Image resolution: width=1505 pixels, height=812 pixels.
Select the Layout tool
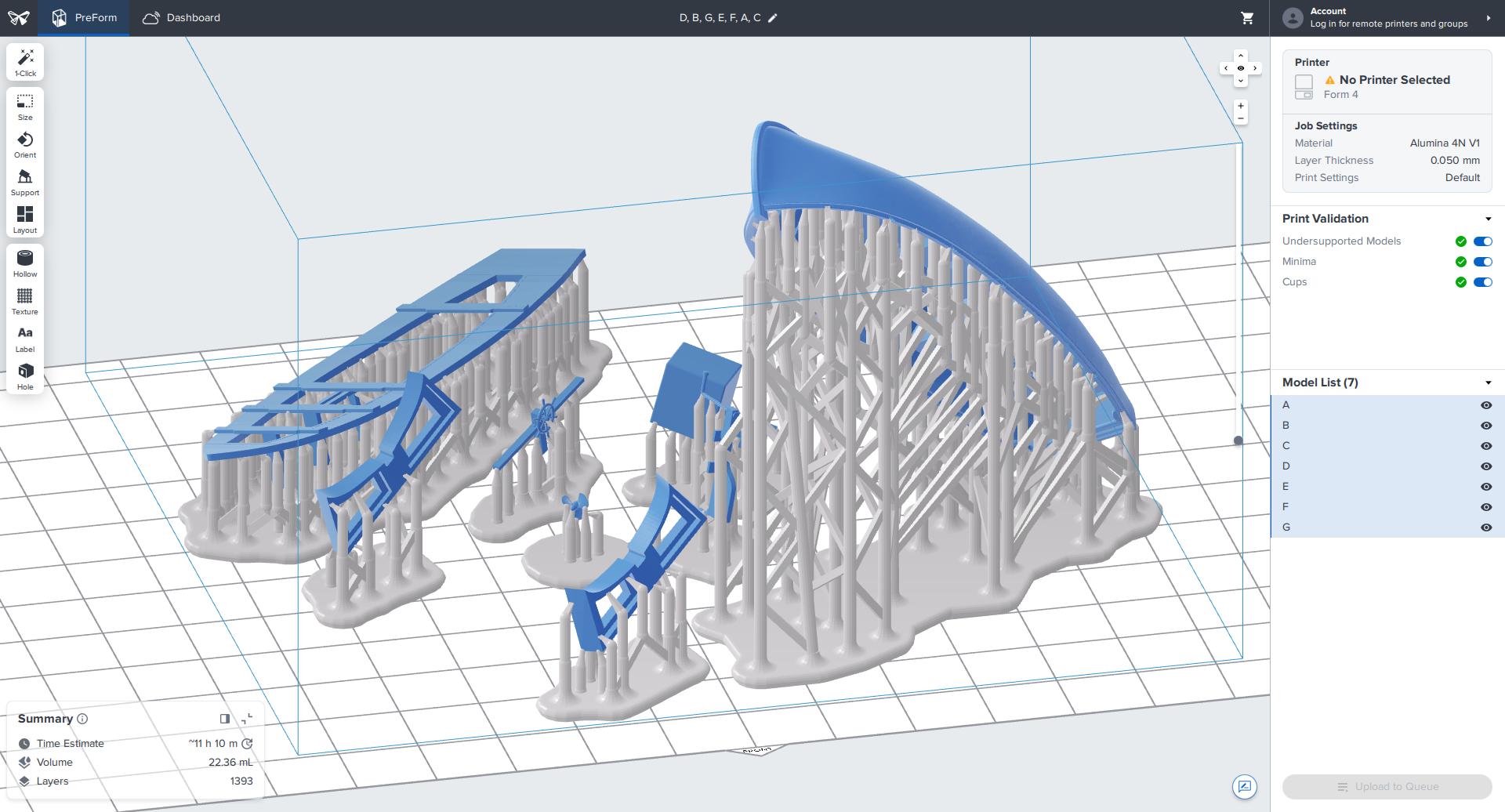click(x=25, y=220)
